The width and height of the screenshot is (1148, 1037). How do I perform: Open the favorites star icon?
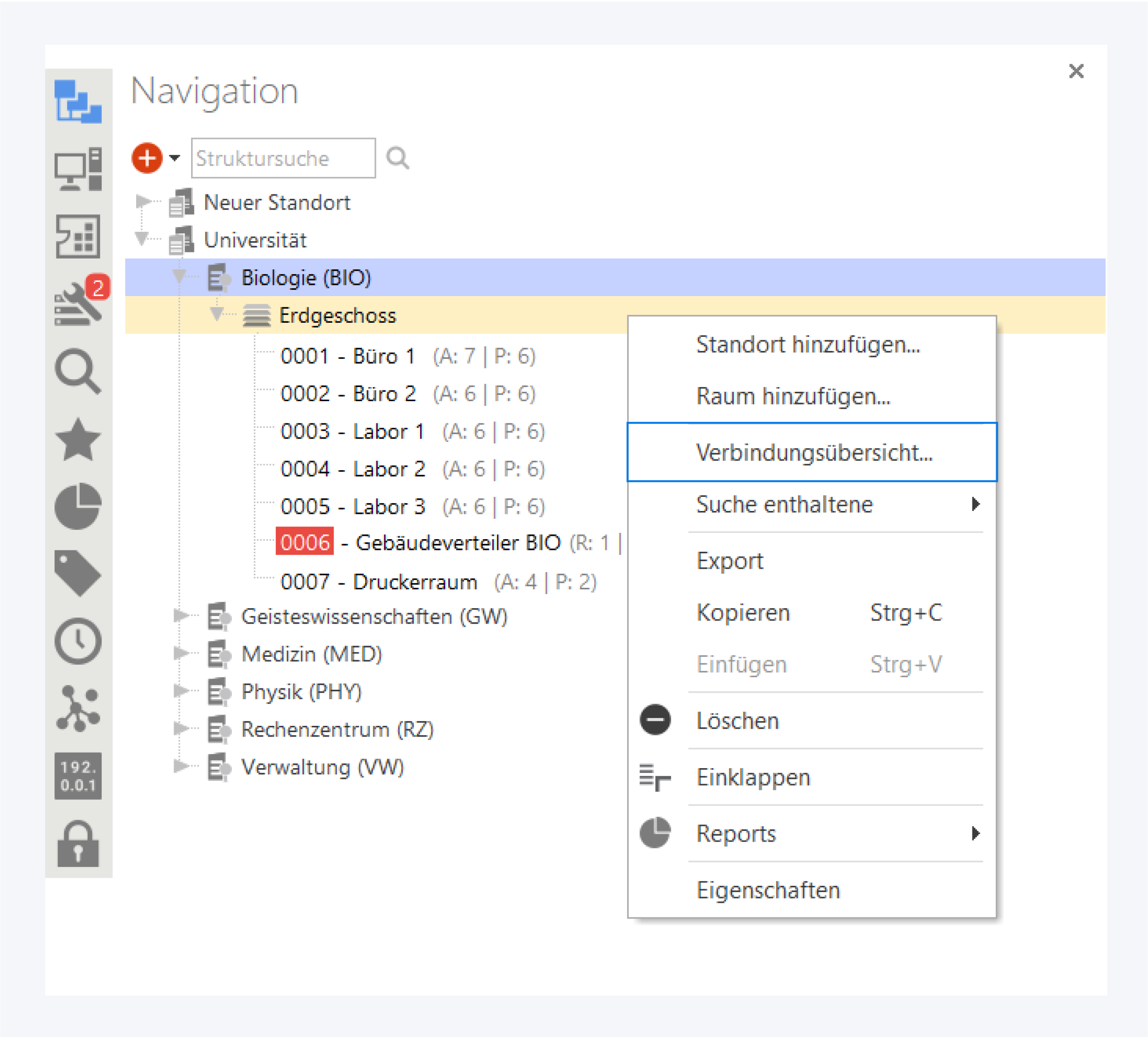coord(78,439)
